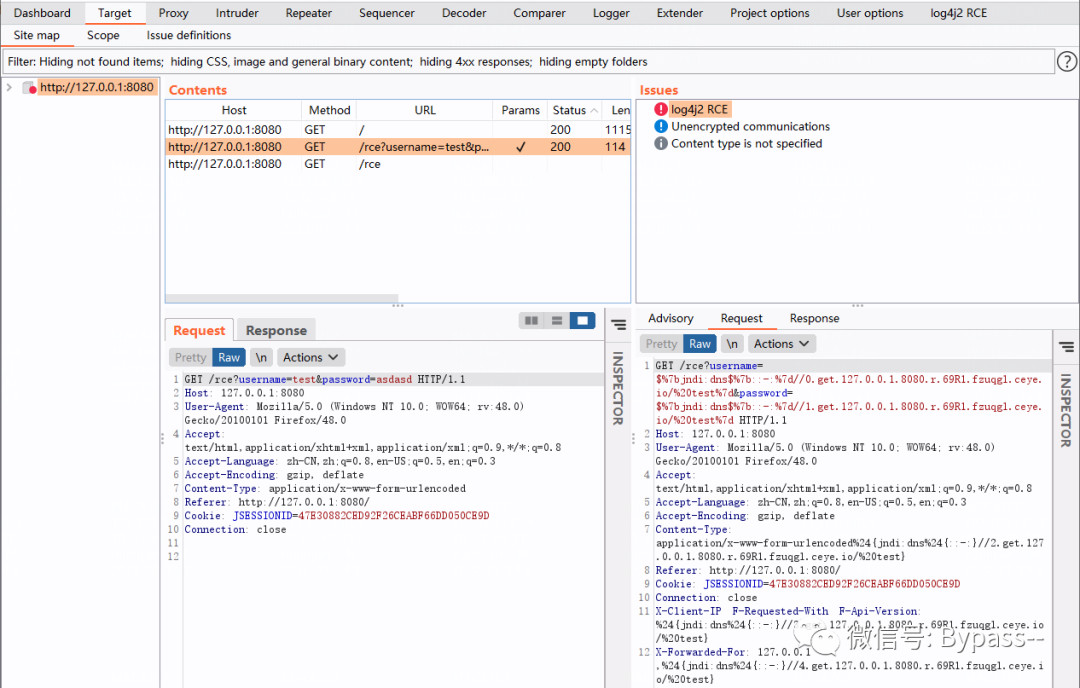Image resolution: width=1080 pixels, height=688 pixels.
Task: Show the Response tab in contents viewer
Action: pyautogui.click(x=276, y=331)
